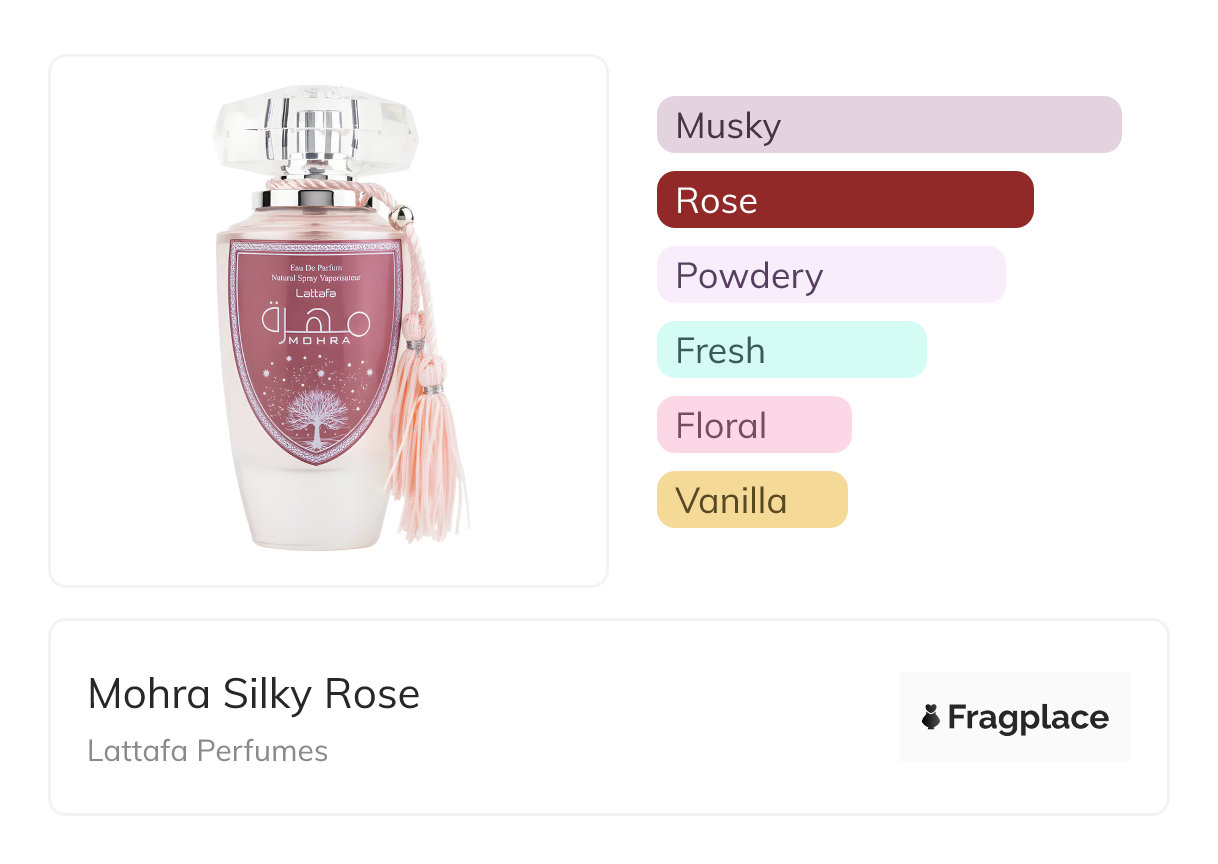
Task: Pick the mint green Fresh accord bar
Action: tap(791, 350)
